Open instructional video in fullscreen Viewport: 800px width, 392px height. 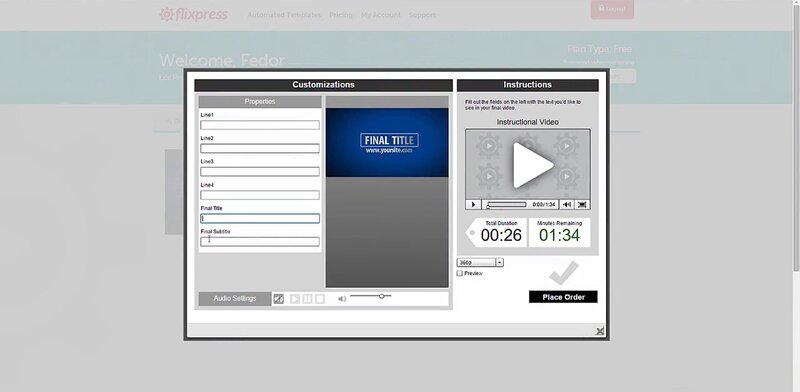(582, 205)
